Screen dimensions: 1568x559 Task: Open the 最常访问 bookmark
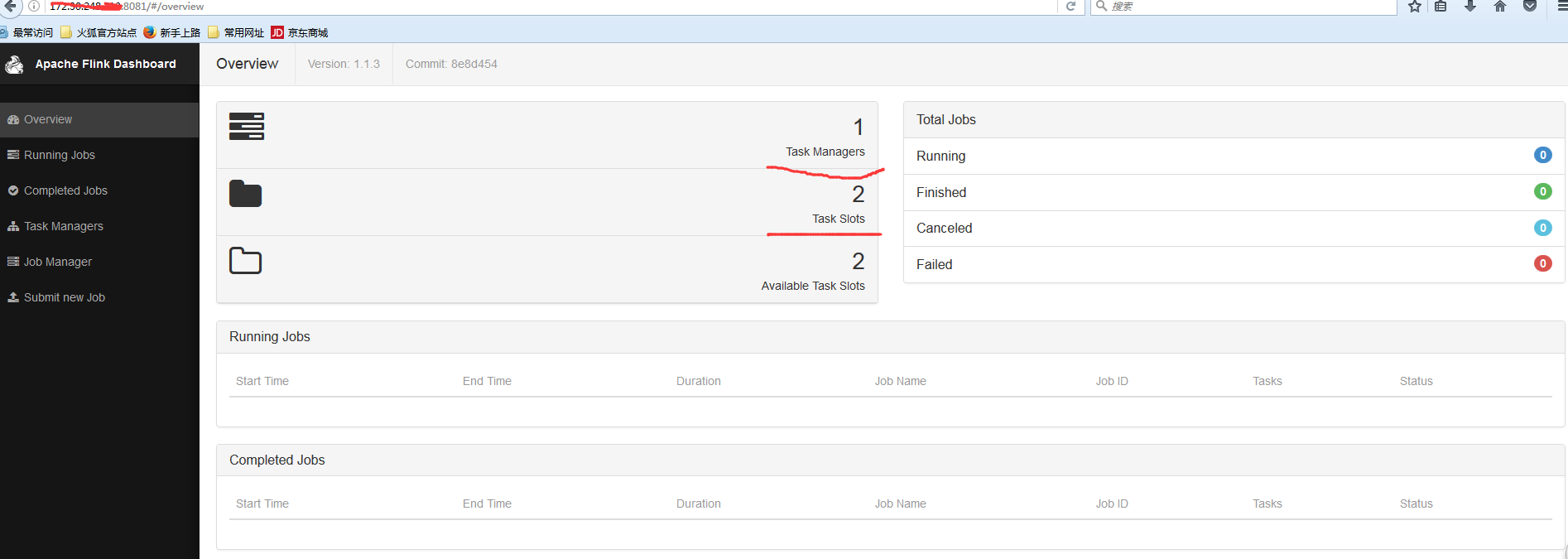pos(26,32)
